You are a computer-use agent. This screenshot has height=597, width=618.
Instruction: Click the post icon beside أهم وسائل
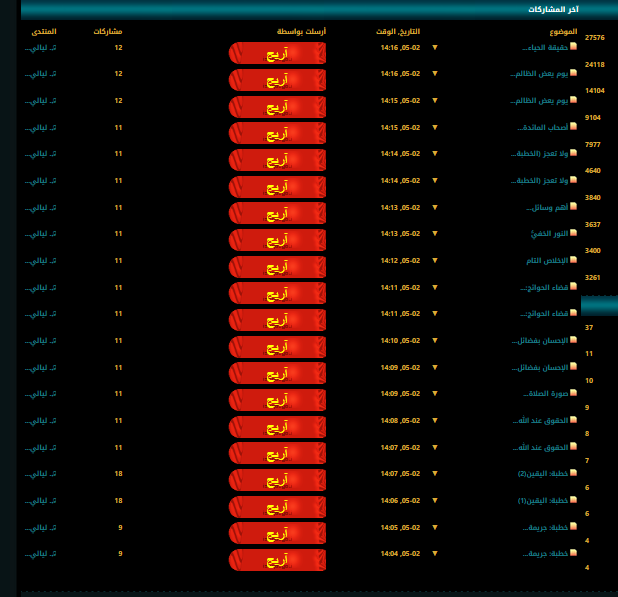tap(574, 207)
